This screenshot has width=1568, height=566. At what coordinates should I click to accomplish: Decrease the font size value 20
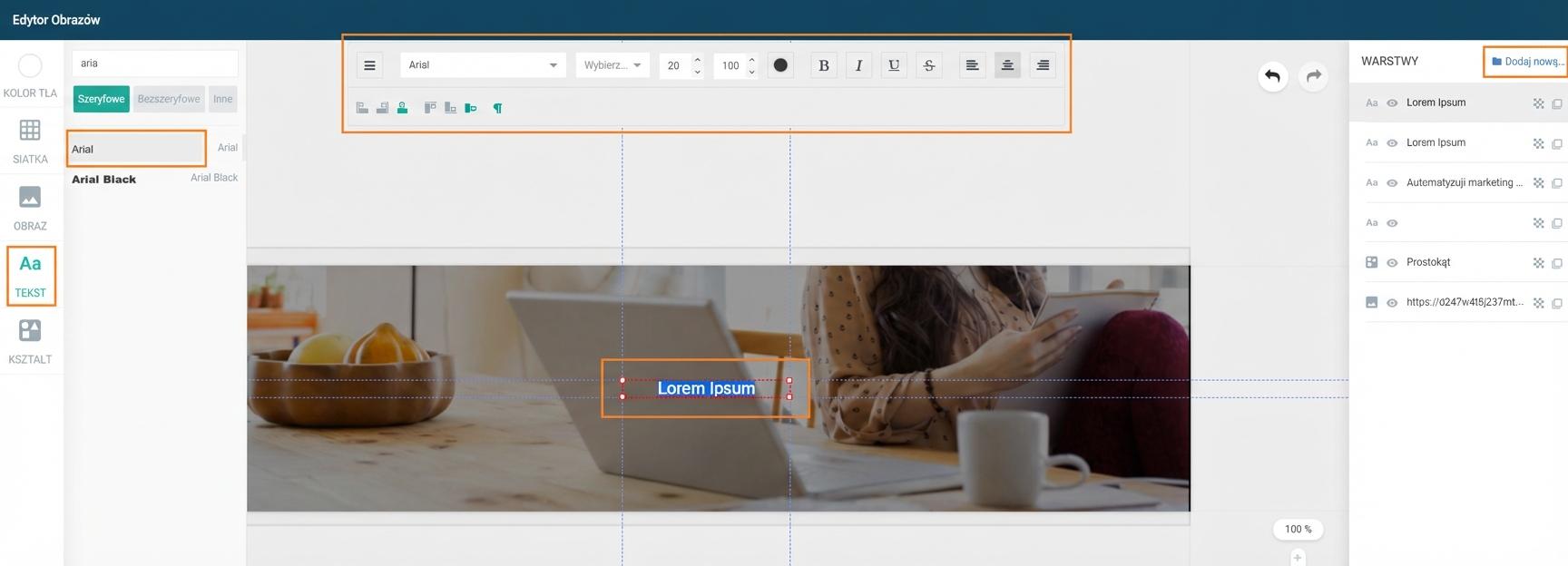(x=697, y=72)
